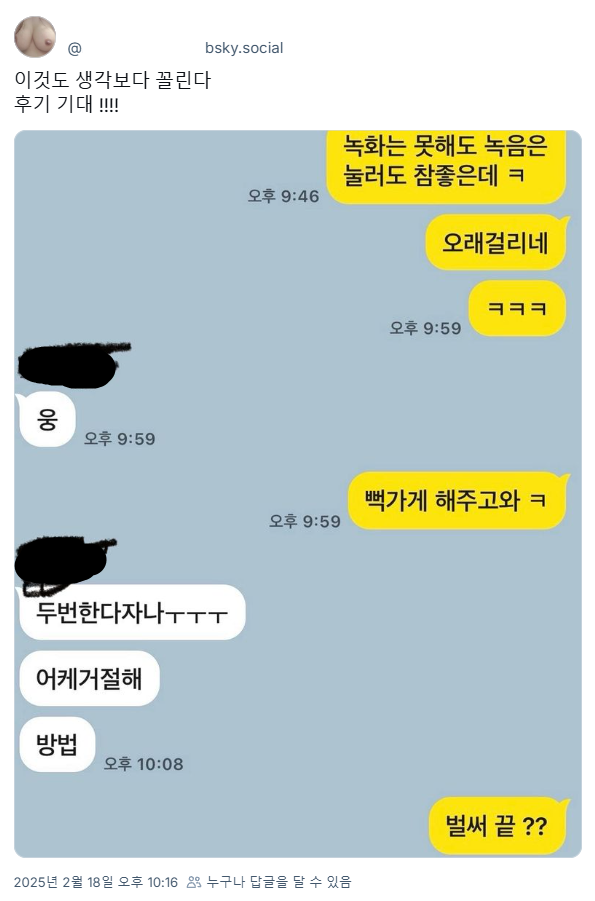Click the white '두번한다자나ㅜㅜㅜ' bubble
Screen dimensions: 595x901
[x=132, y=613]
